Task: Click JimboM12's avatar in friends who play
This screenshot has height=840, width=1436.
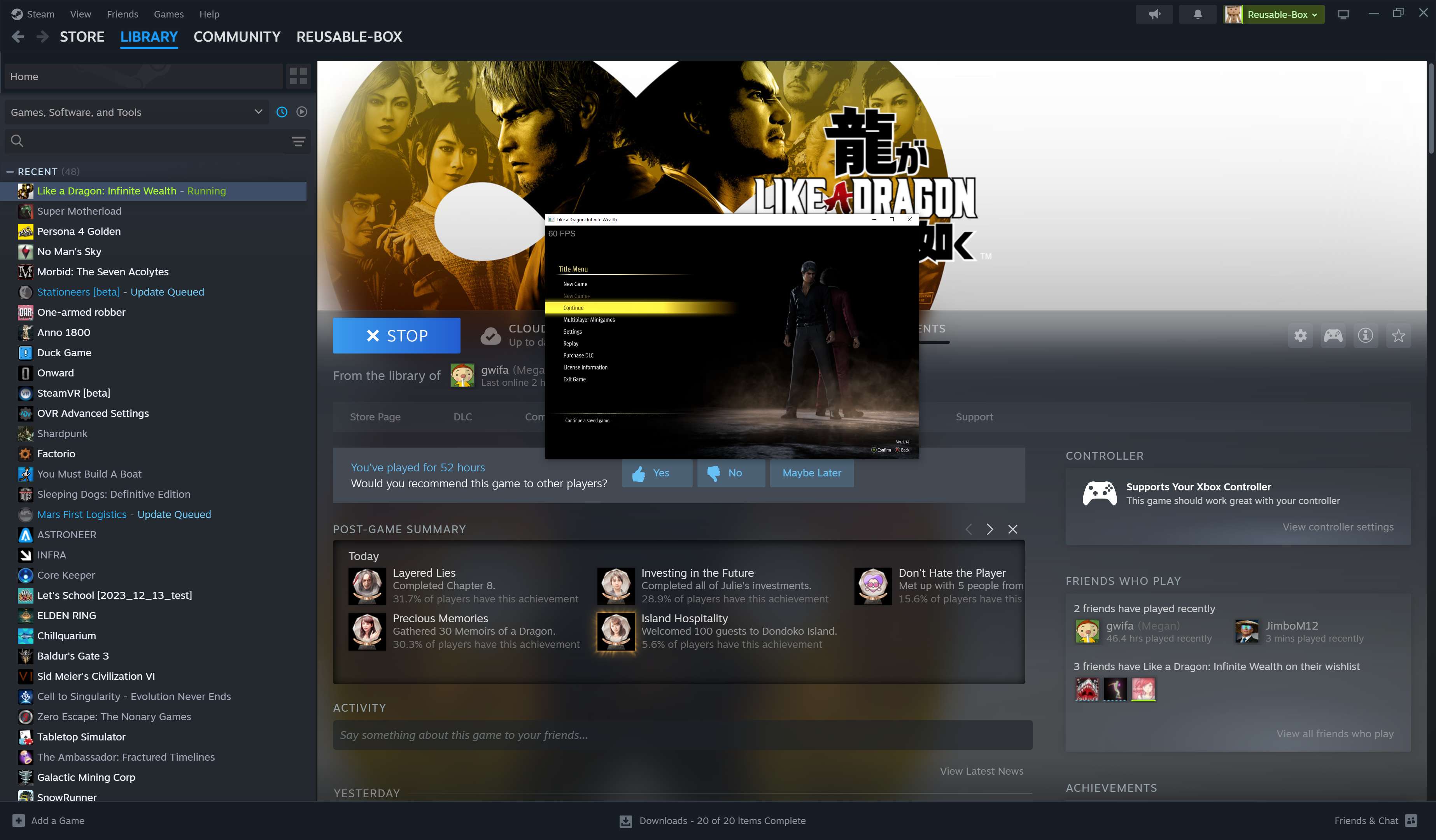Action: (x=1246, y=632)
